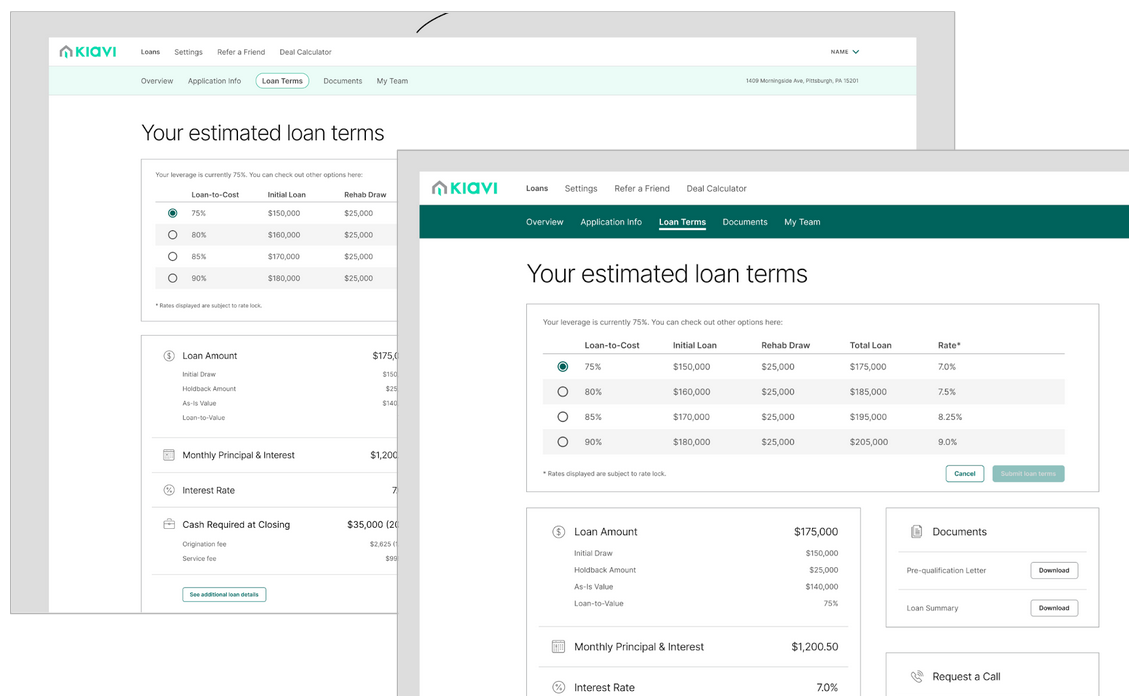Switch to My Team tab in back window
The width and height of the screenshot is (1129, 696).
(x=392, y=81)
